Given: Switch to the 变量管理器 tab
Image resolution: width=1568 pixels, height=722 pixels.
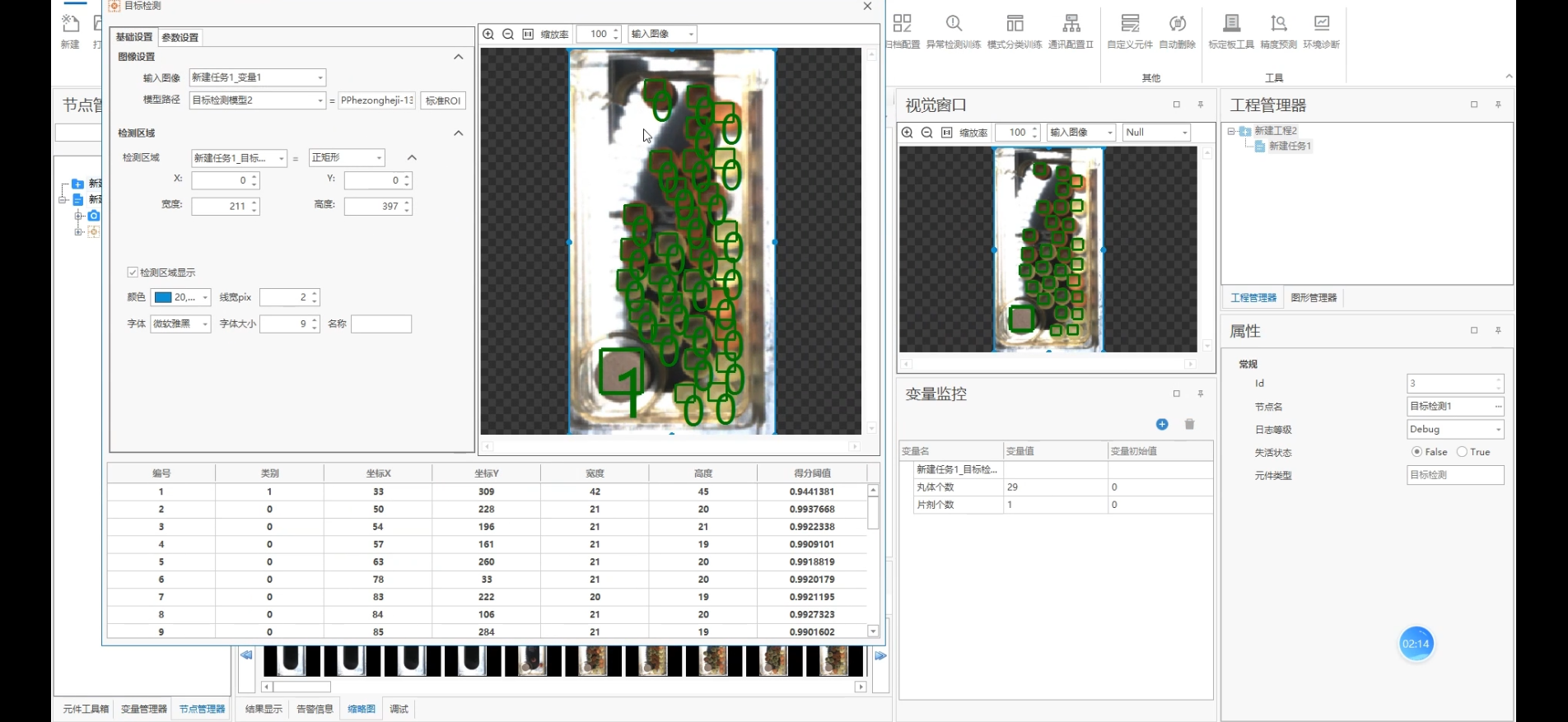Looking at the screenshot, I should click(x=143, y=709).
